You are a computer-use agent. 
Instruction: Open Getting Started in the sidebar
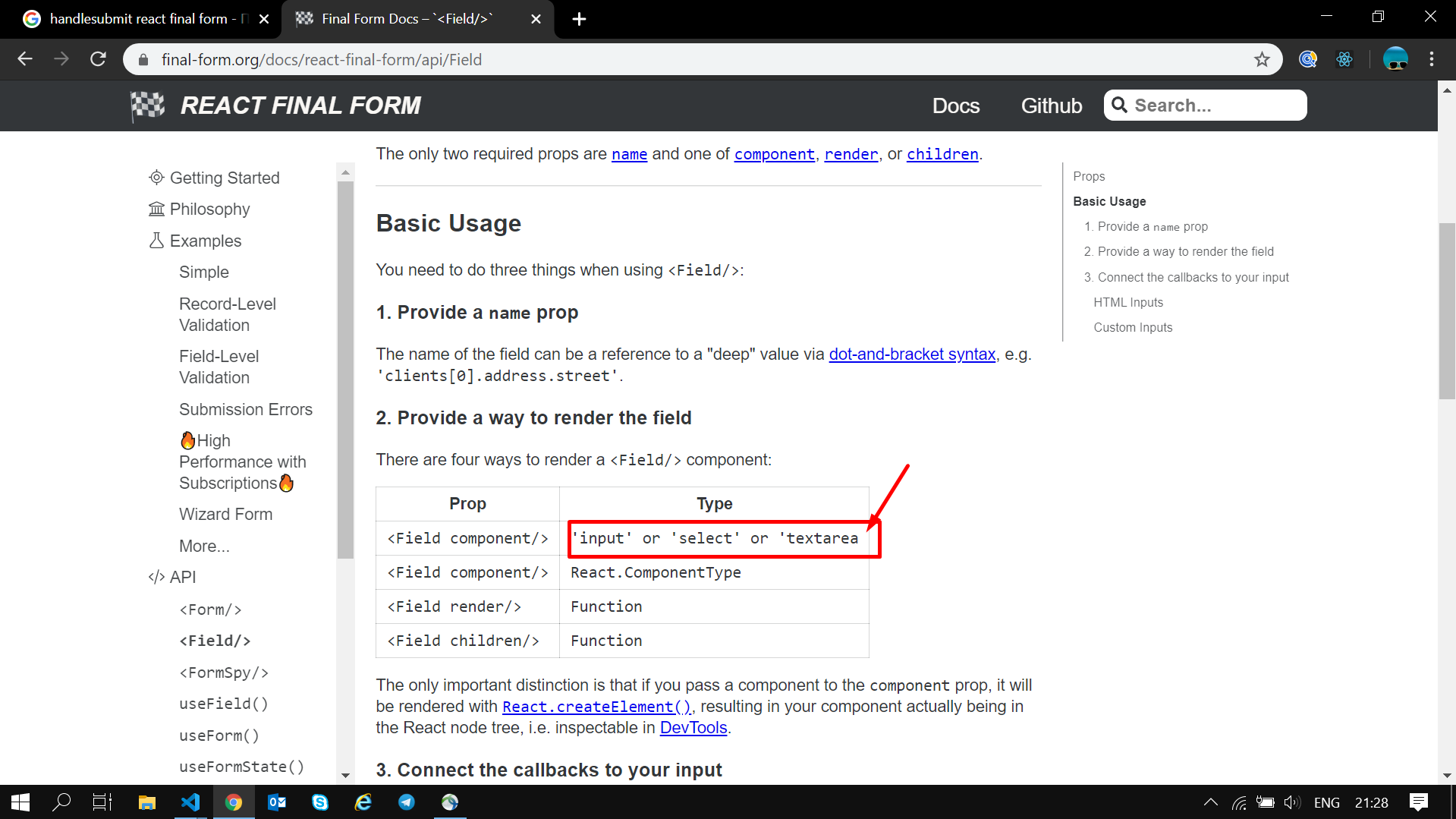click(215, 178)
